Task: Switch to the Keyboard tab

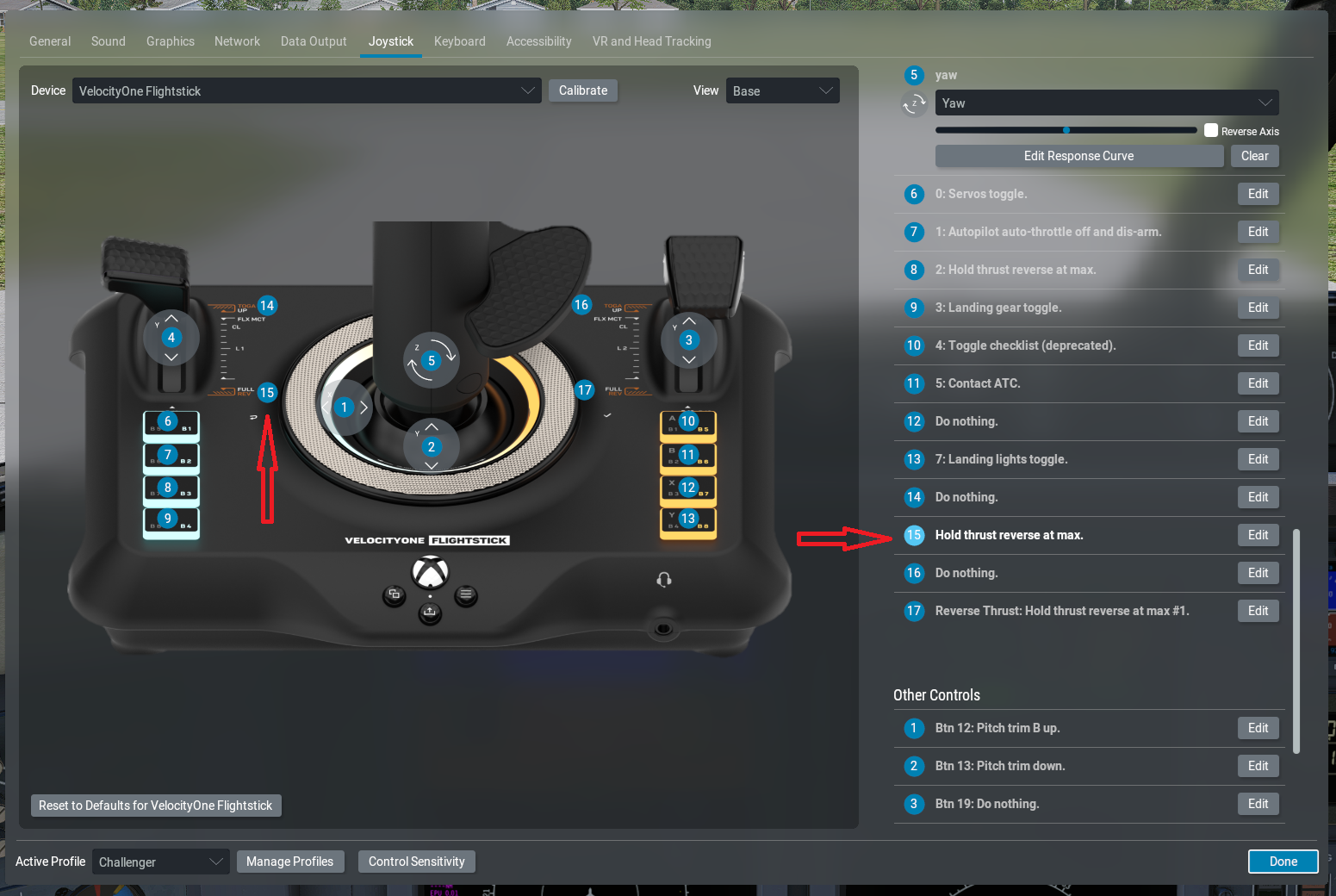Action: point(459,41)
